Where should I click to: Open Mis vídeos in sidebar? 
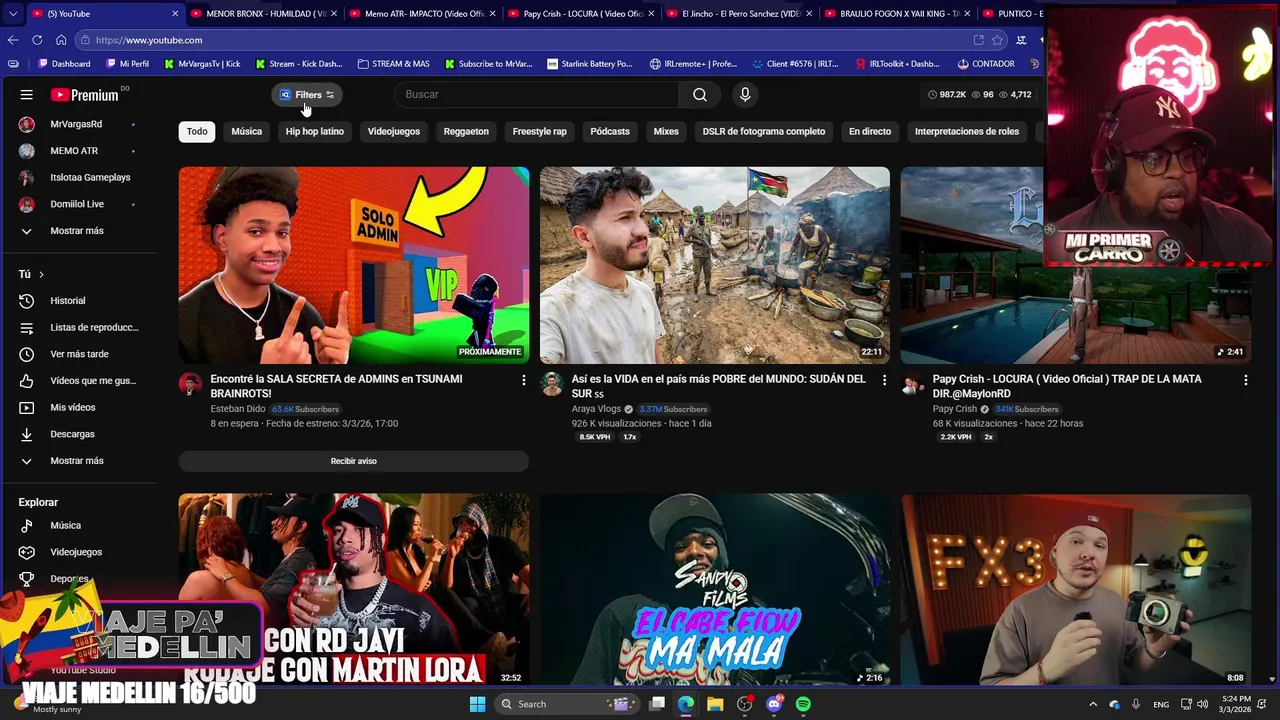[x=78, y=408]
